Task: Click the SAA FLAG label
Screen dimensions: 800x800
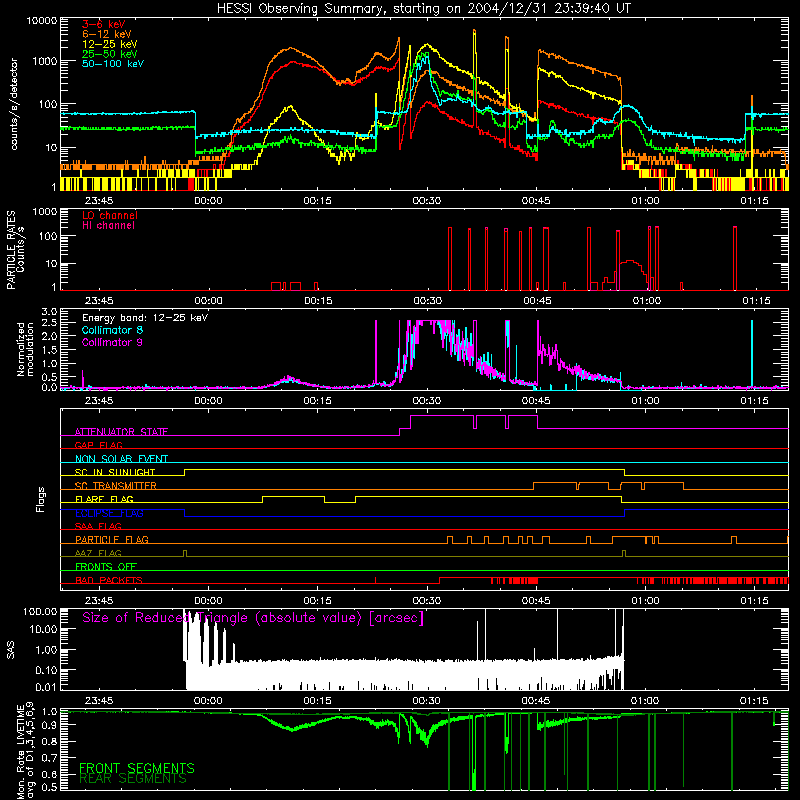Action: pyautogui.click(x=98, y=526)
